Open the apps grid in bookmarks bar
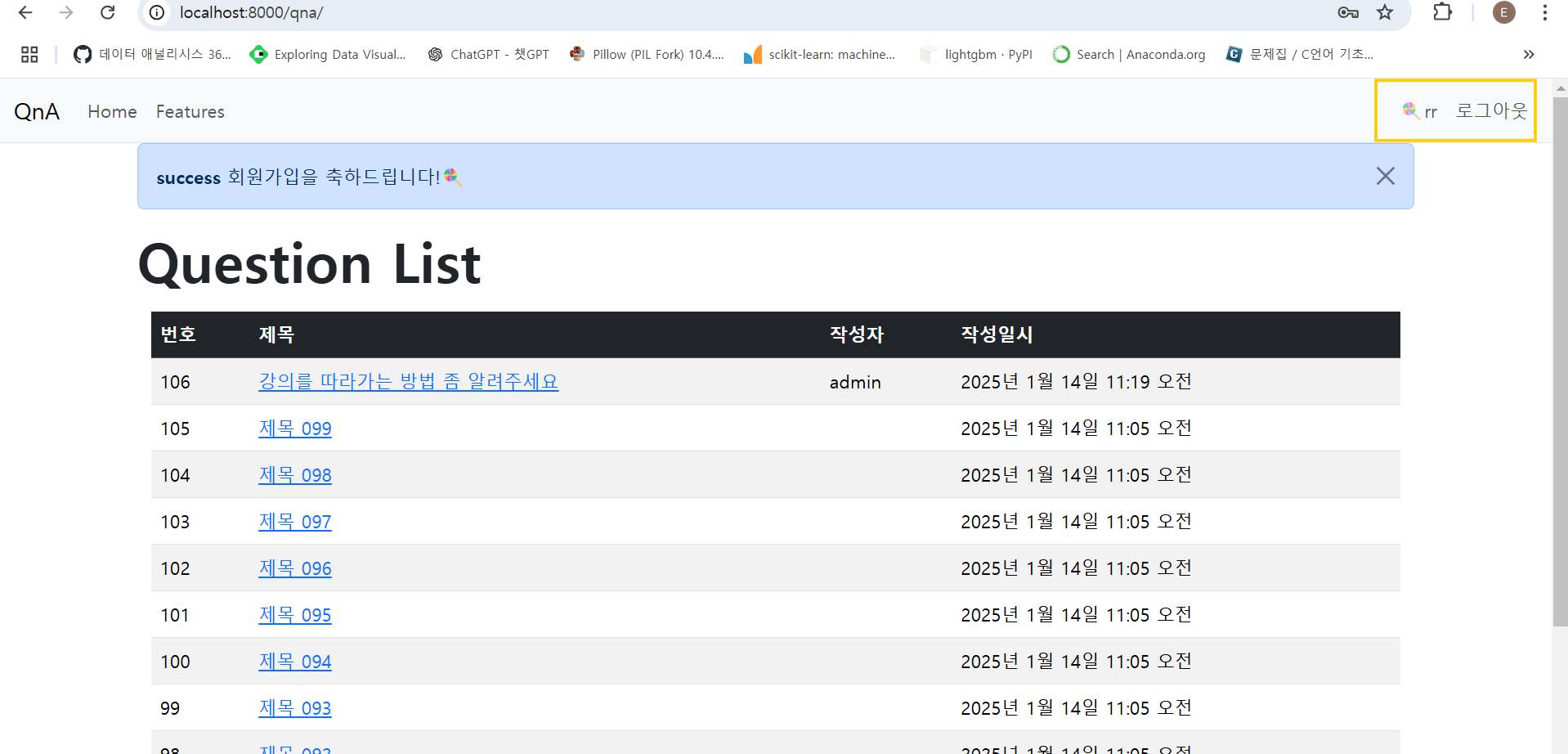 (x=29, y=54)
